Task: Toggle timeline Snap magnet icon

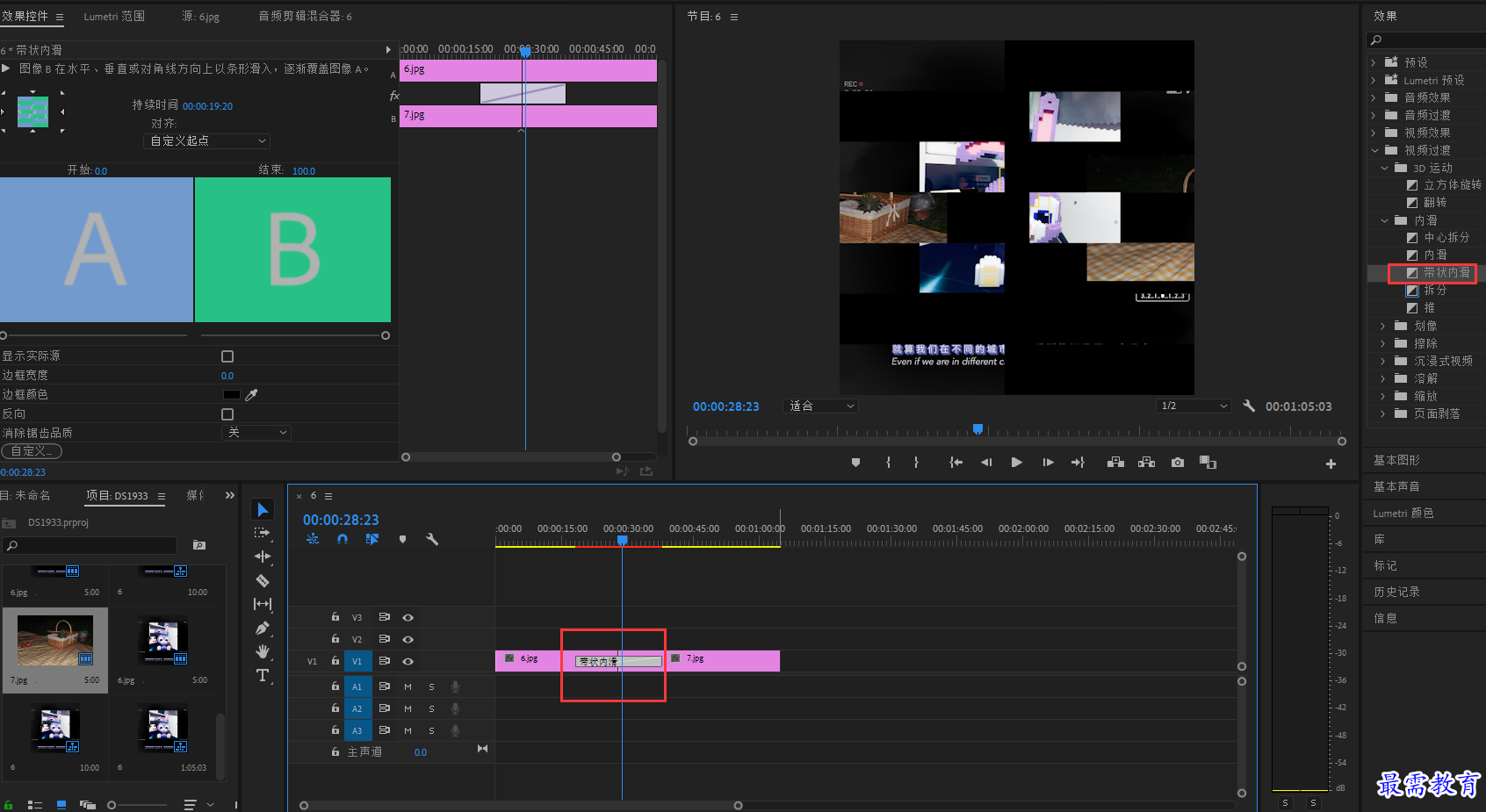Action: [x=343, y=539]
